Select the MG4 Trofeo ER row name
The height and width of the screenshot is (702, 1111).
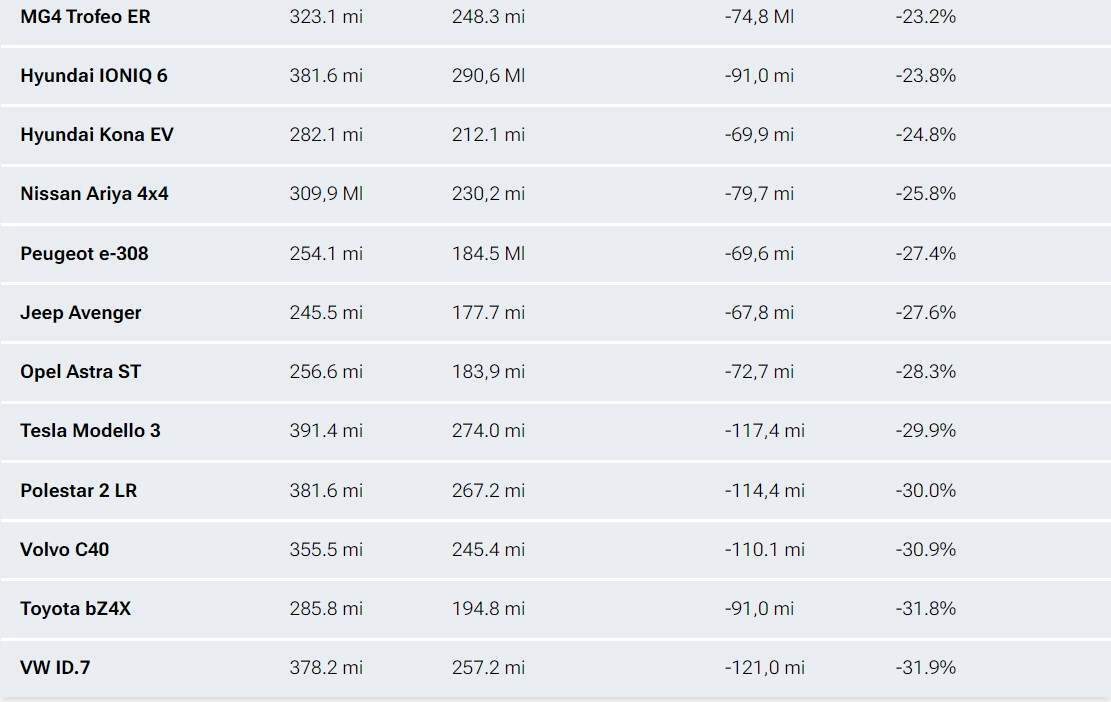[85, 16]
